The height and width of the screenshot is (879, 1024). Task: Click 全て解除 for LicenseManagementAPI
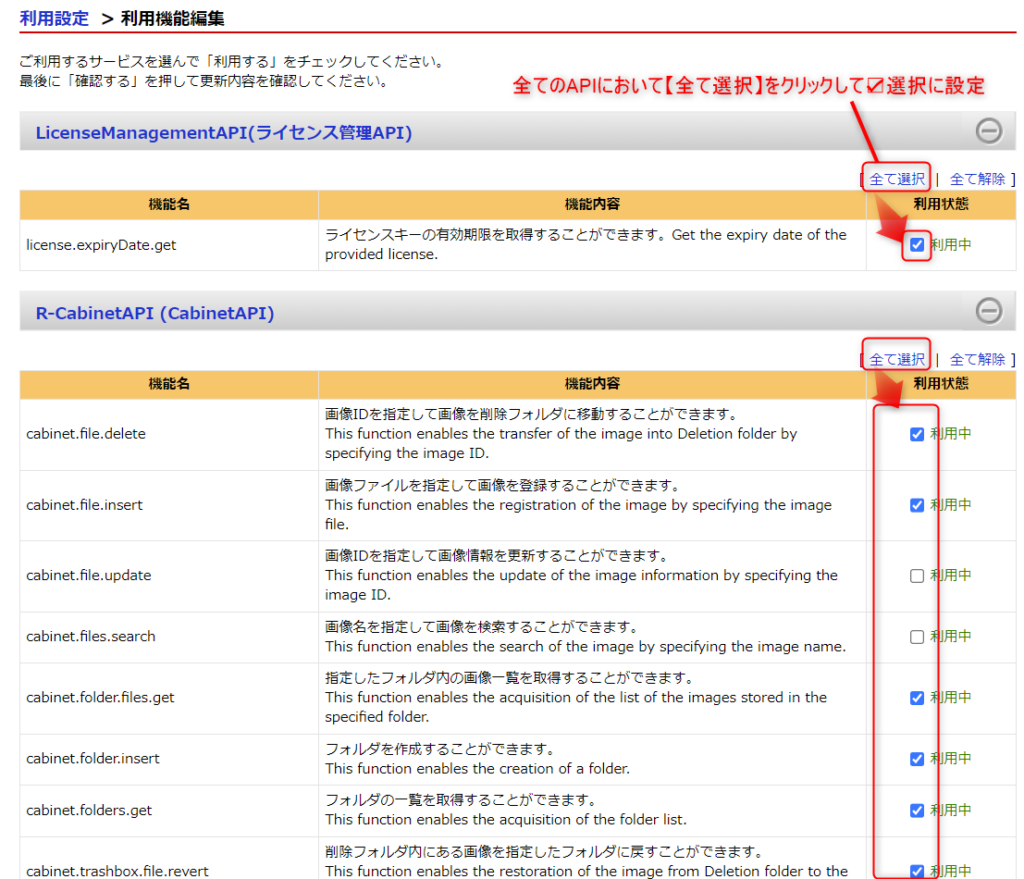coord(977,179)
